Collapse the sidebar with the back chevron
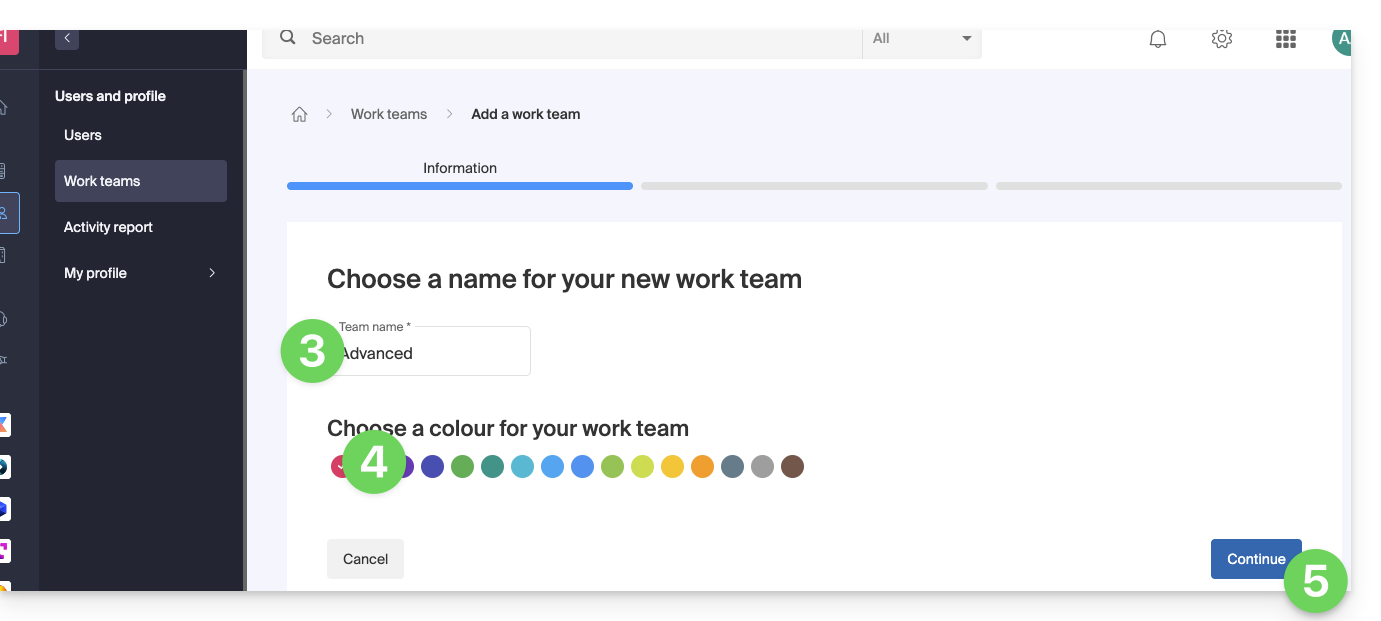Viewport: 1381px width, 621px height. coord(67,38)
